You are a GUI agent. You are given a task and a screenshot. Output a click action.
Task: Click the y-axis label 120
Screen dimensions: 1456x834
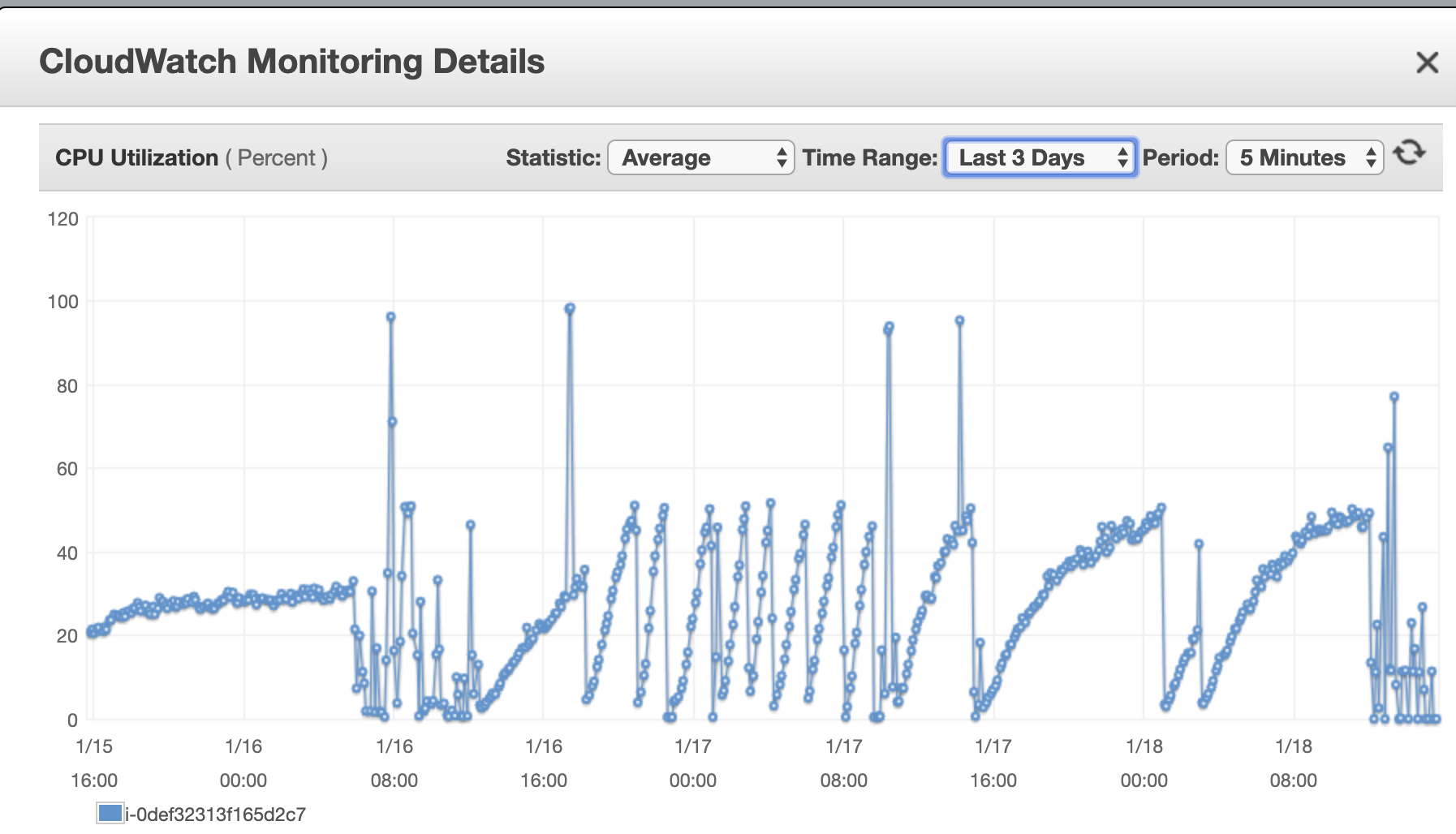63,219
